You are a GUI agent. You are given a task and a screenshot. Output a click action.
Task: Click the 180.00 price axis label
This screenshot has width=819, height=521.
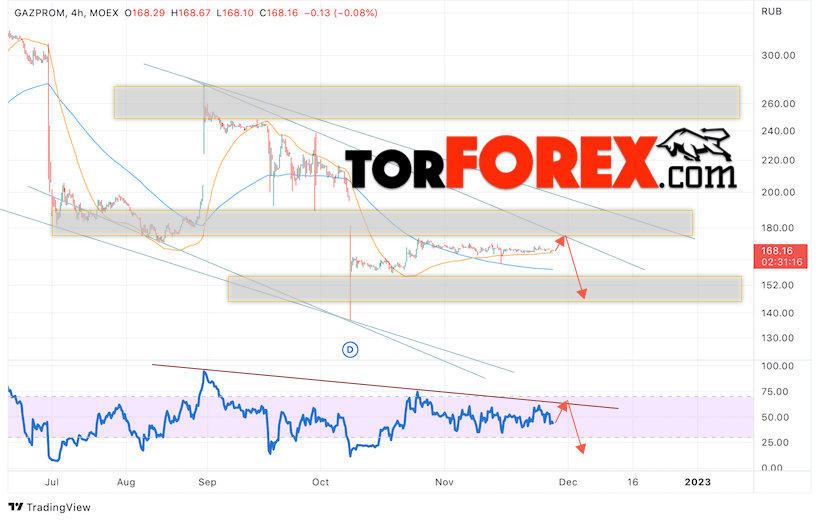click(x=778, y=228)
